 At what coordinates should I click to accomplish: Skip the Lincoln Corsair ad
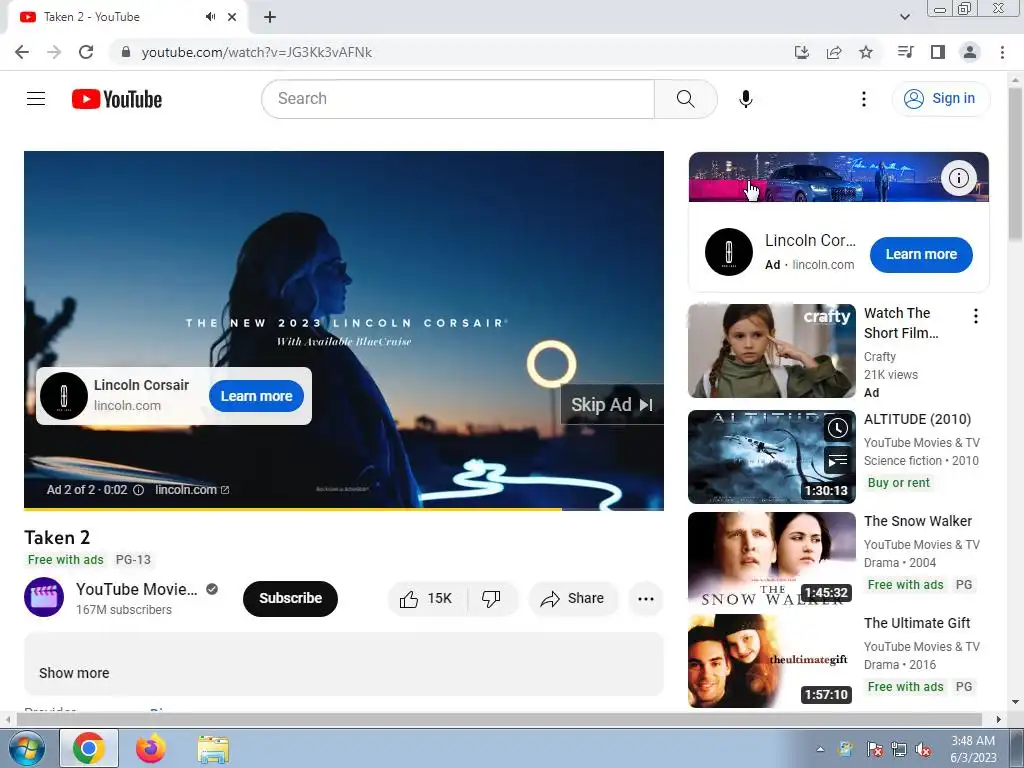pos(611,405)
